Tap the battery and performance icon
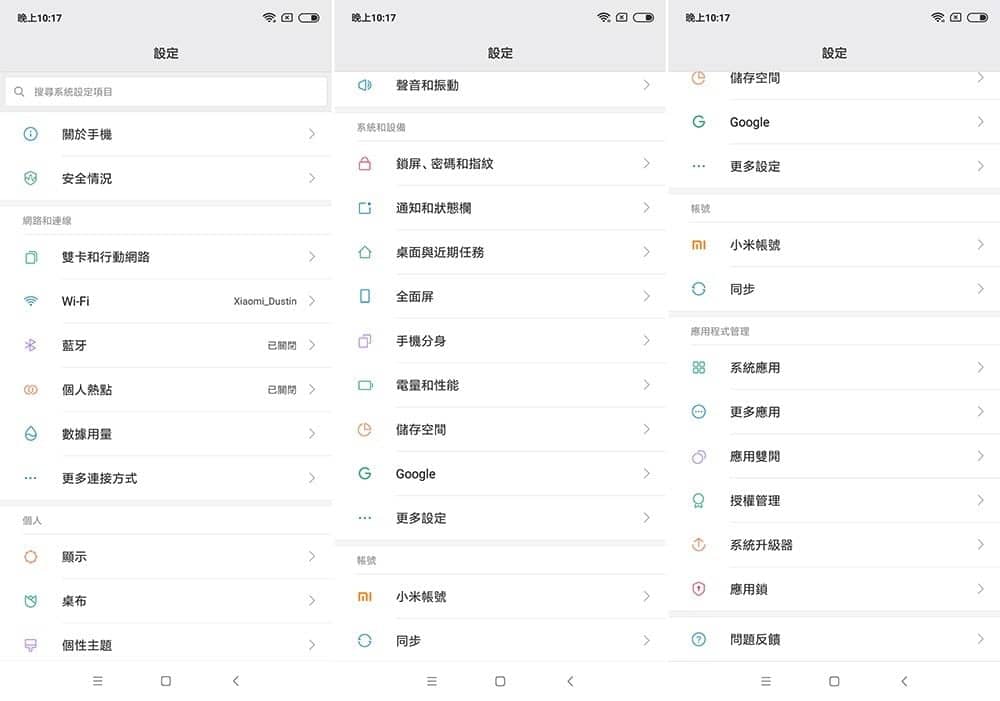This screenshot has height=701, width=1000. tap(365, 385)
